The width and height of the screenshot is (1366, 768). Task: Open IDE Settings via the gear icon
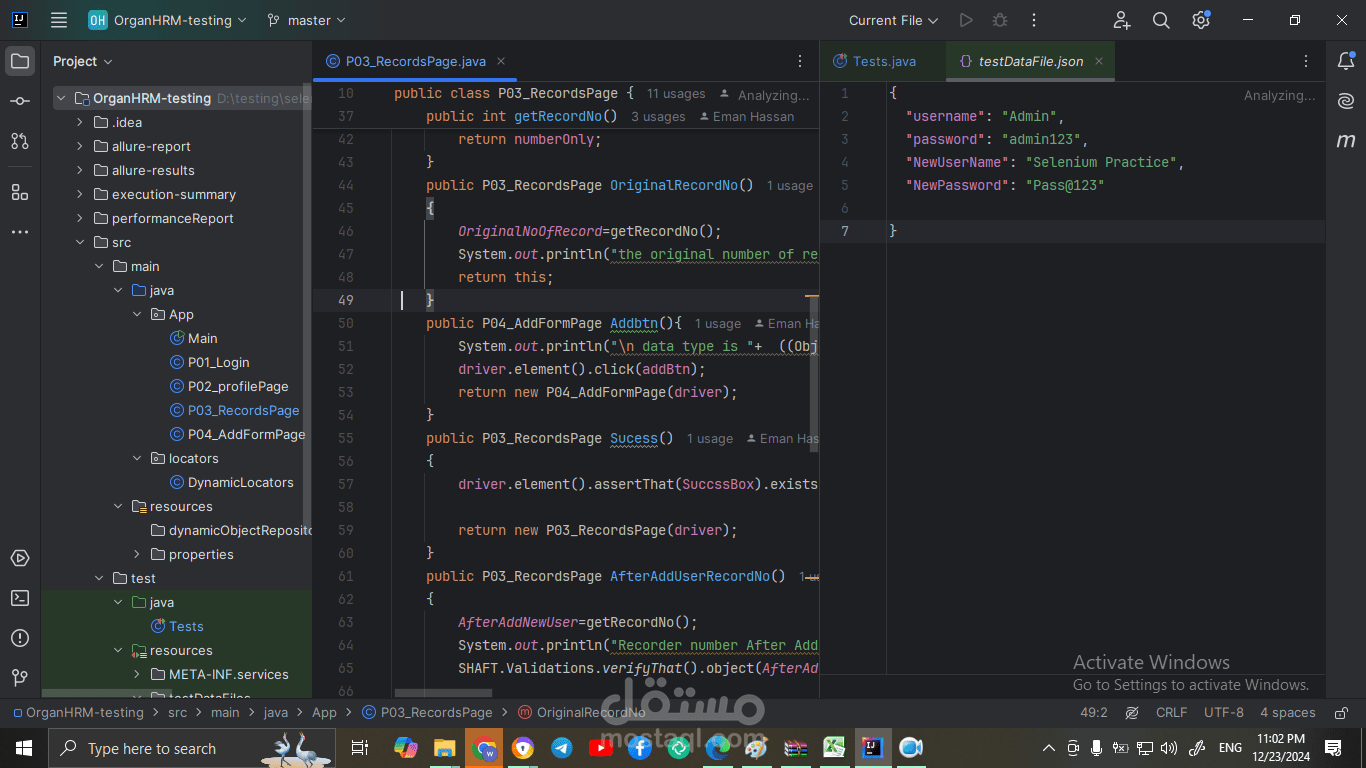tap(1200, 19)
